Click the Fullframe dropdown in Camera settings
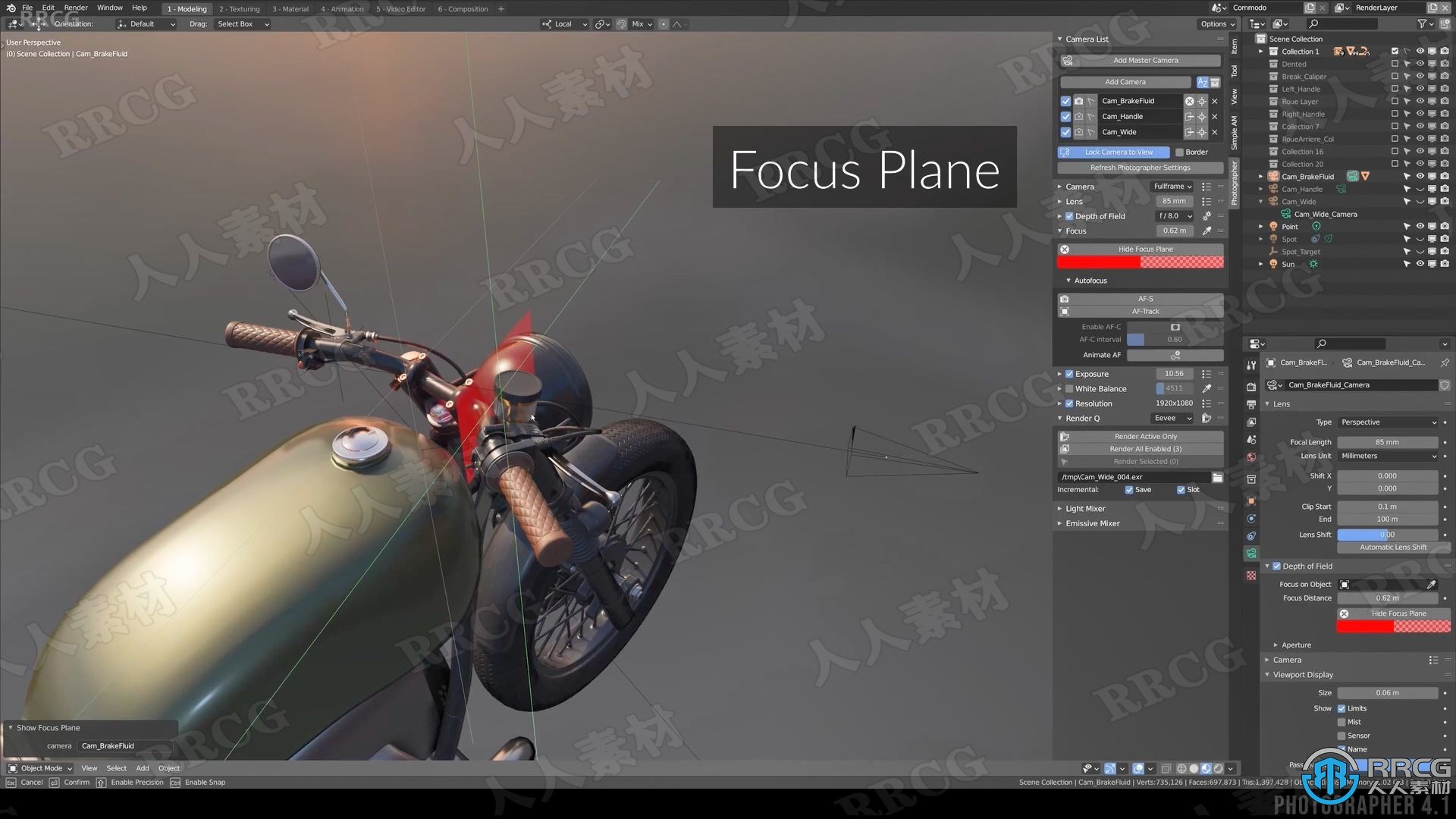Image resolution: width=1456 pixels, height=819 pixels. click(x=1170, y=186)
